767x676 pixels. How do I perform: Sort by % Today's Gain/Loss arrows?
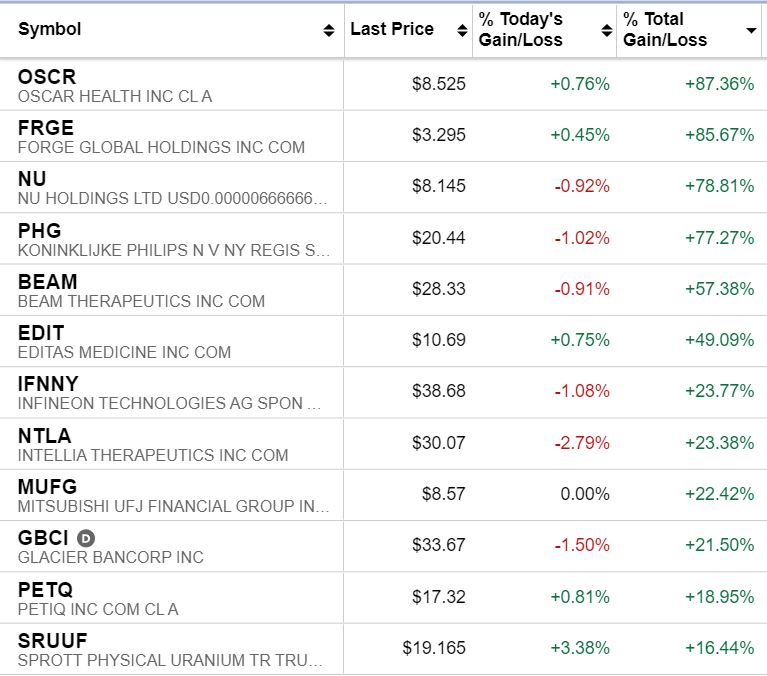[606, 31]
